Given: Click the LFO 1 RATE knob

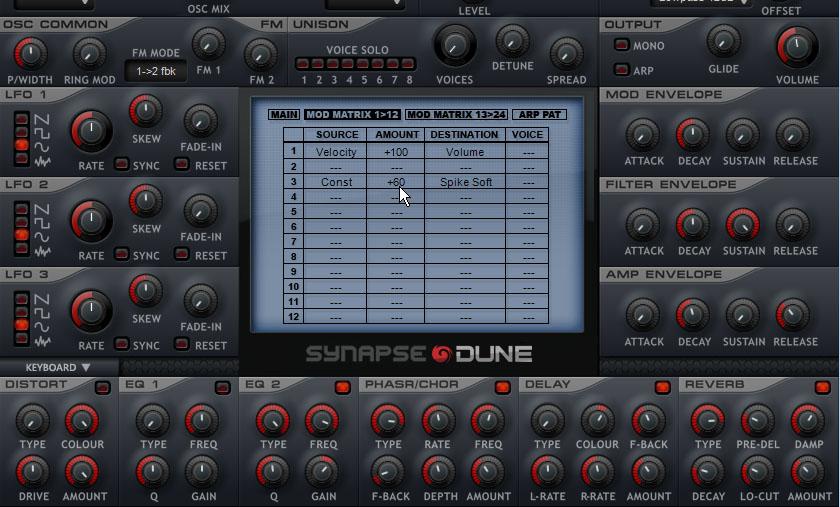Looking at the screenshot, I should pos(91,131).
